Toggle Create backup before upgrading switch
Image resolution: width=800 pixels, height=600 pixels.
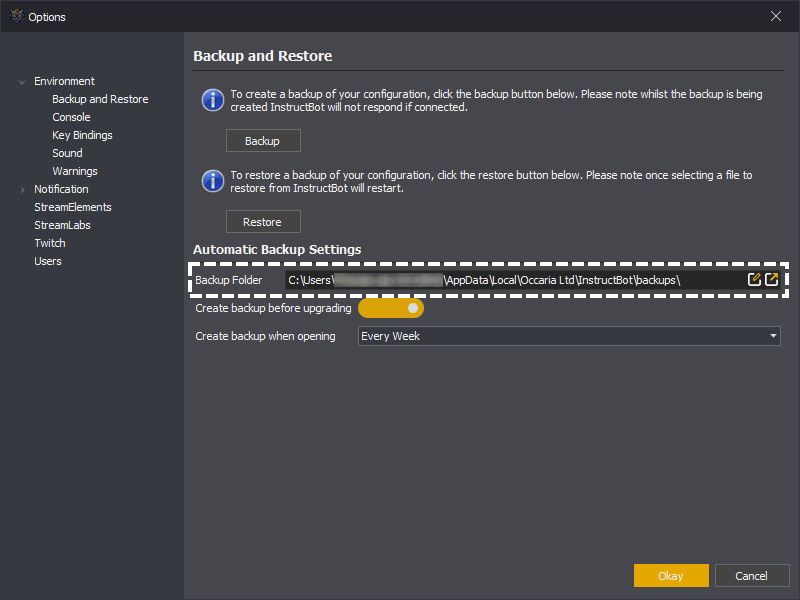(391, 308)
